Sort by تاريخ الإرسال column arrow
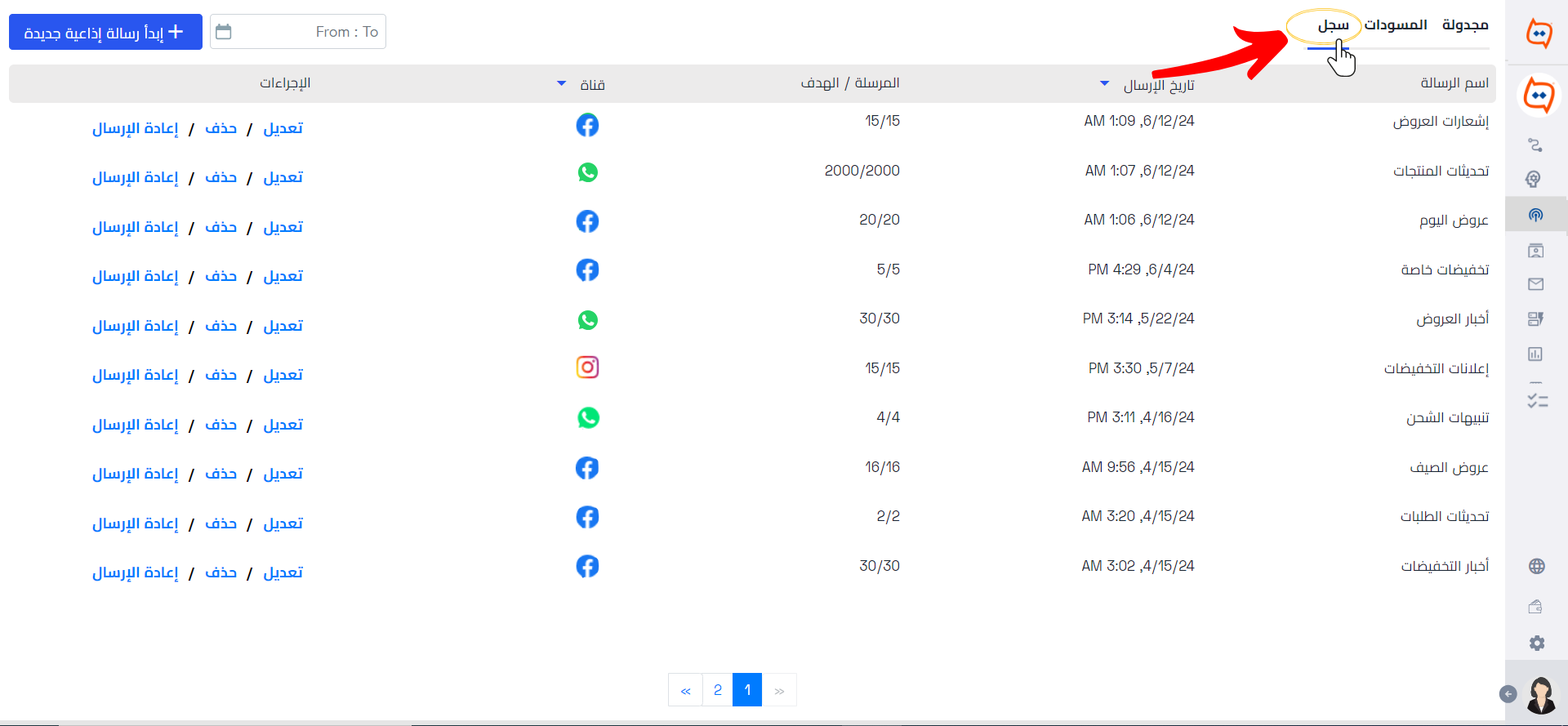The height and width of the screenshot is (726, 1568). click(1104, 83)
